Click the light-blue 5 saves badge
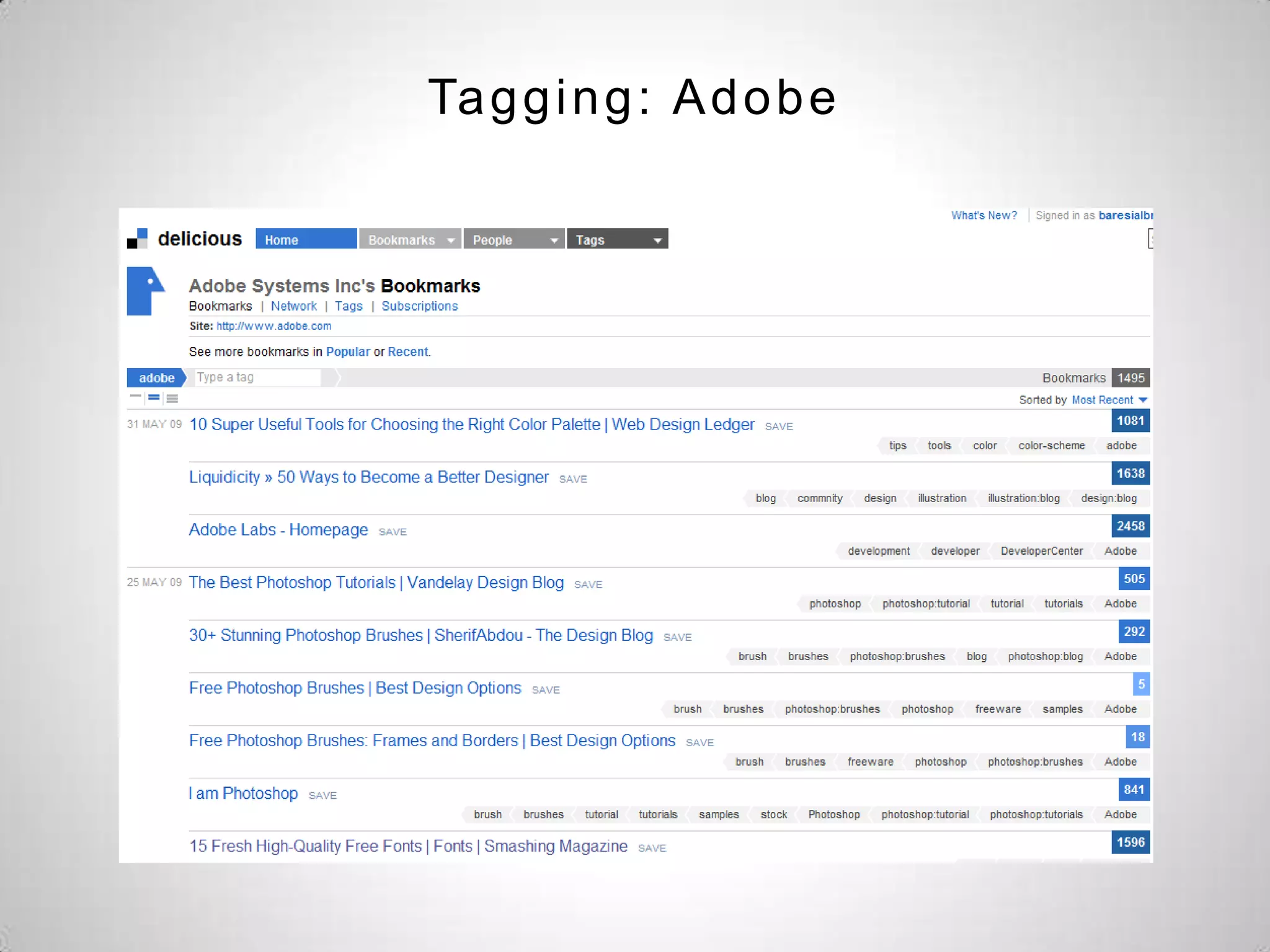 [1141, 684]
